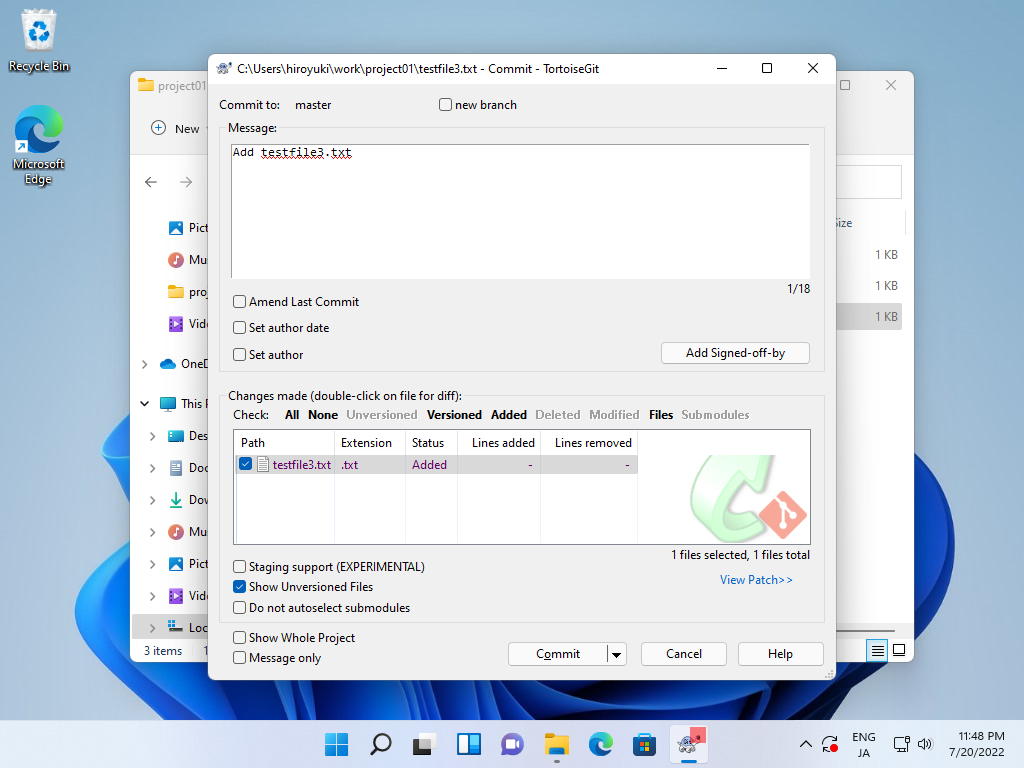The height and width of the screenshot is (768, 1024).
Task: Open View Patch panel
Action: tap(756, 579)
